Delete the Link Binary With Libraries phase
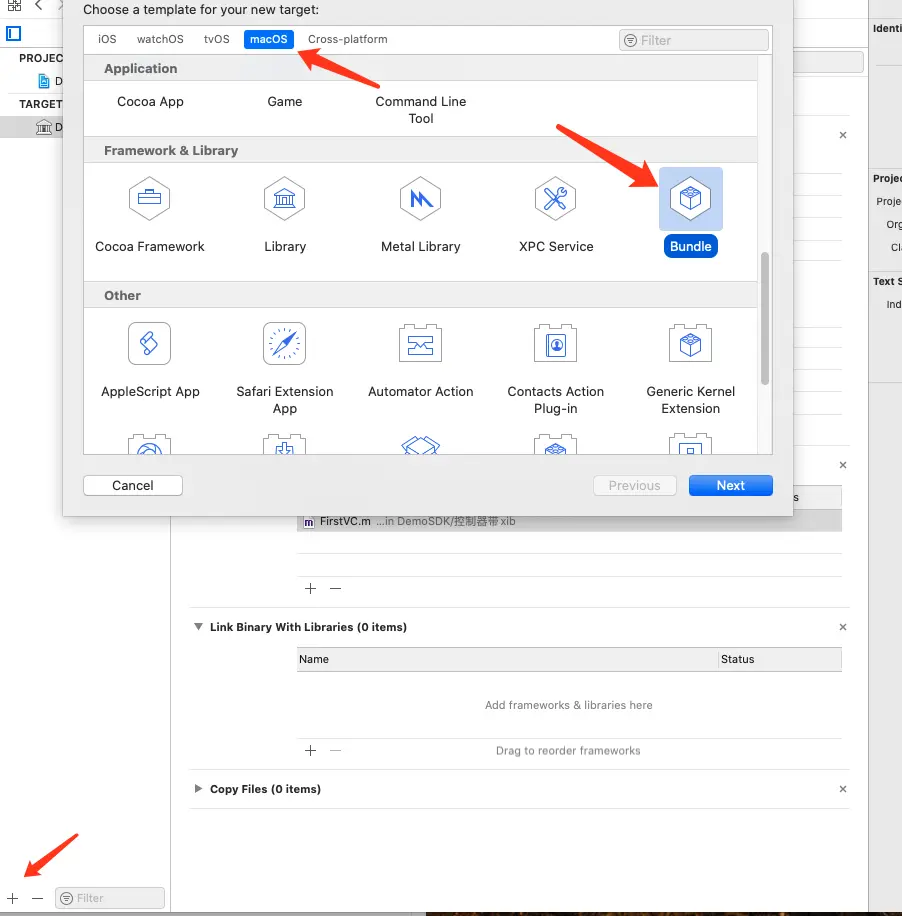Screen dimensions: 902x916 [x=842, y=627]
